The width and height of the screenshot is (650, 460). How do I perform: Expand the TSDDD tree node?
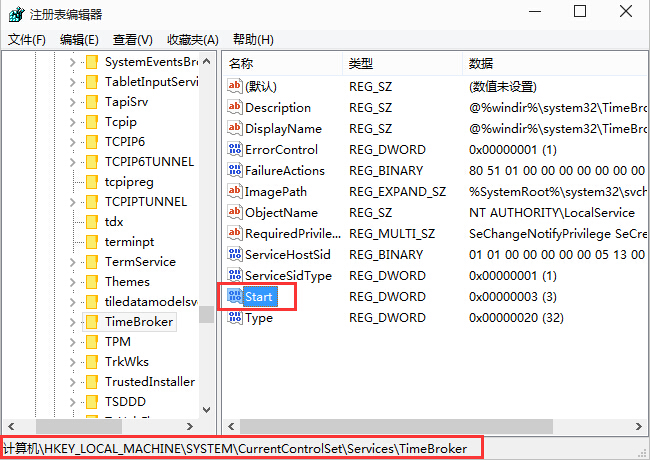point(73,402)
